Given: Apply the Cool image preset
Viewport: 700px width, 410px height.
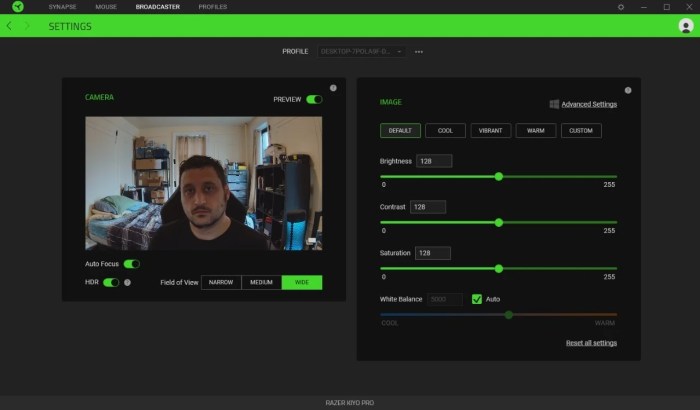Looking at the screenshot, I should [445, 130].
